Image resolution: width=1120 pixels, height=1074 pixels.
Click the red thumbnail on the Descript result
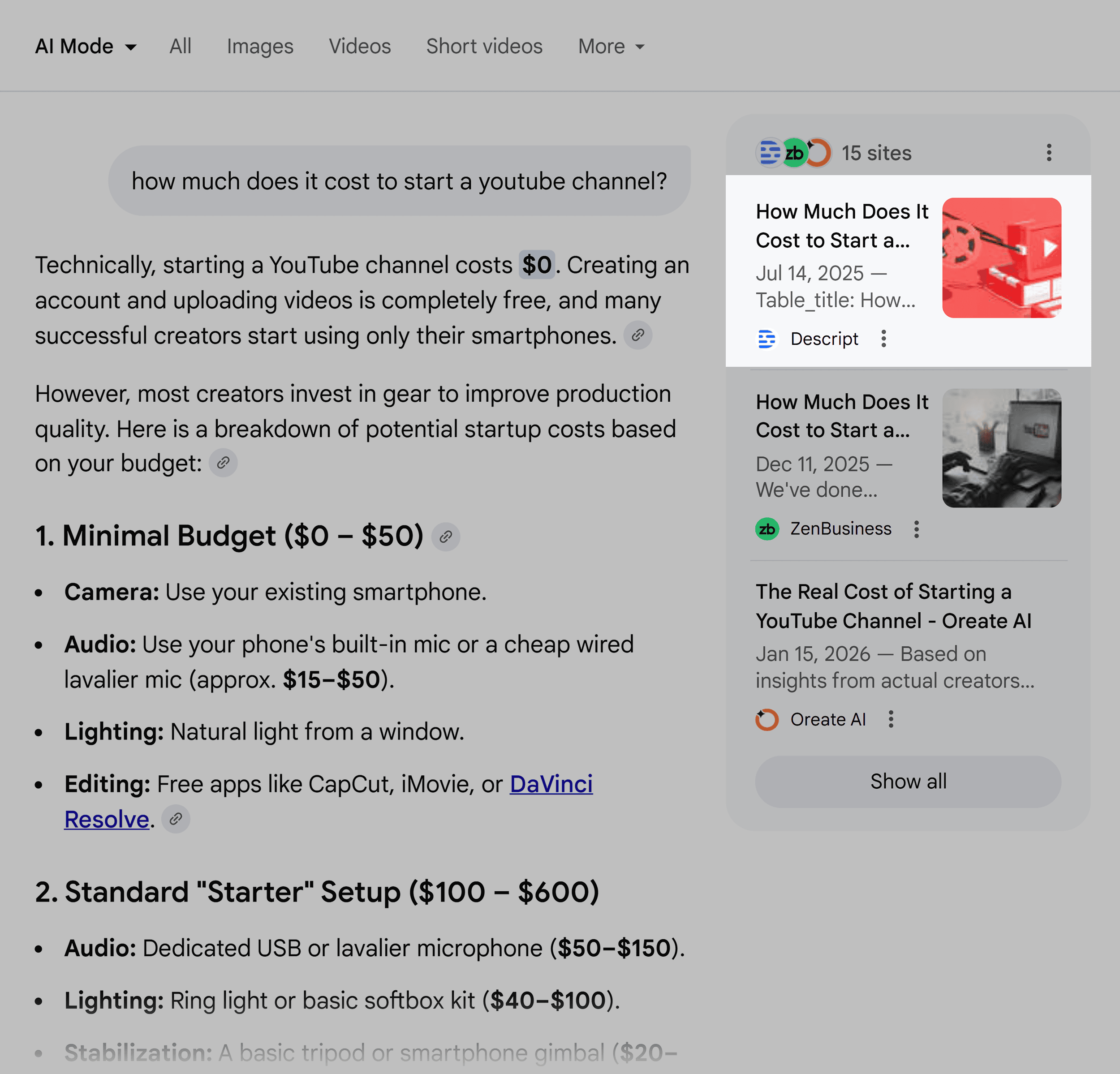pos(1002,258)
